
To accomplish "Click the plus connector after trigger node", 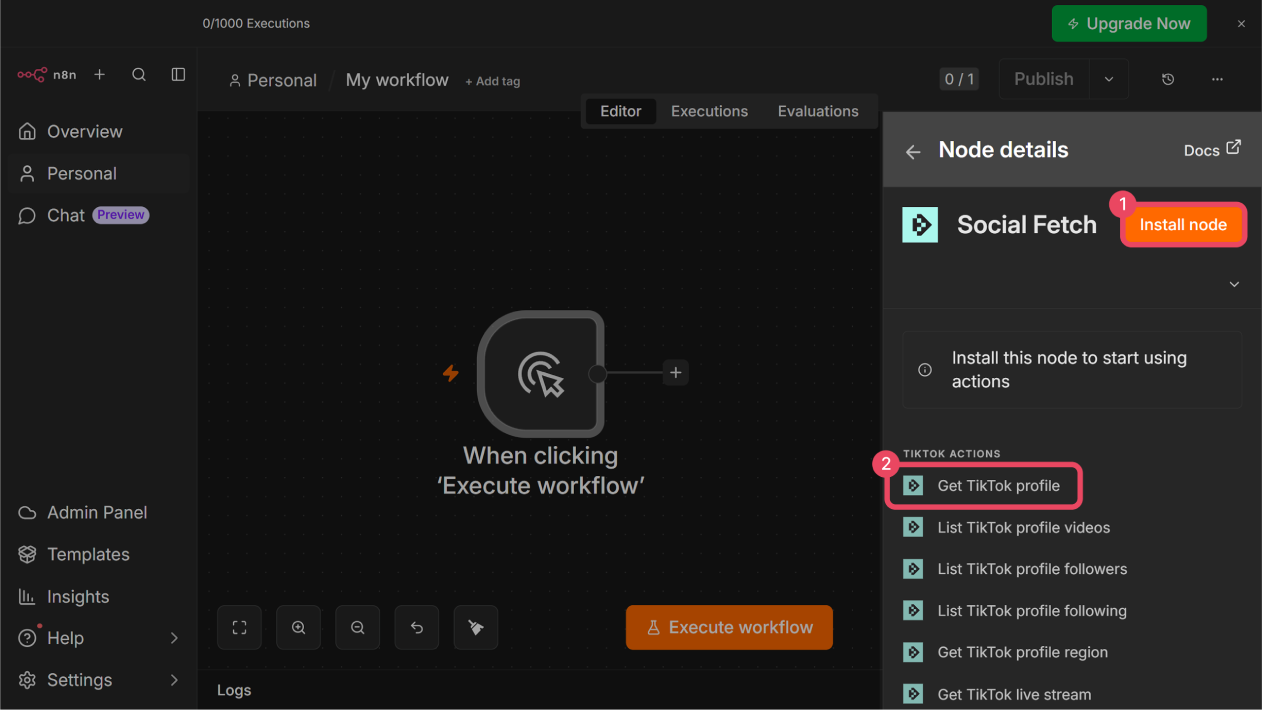I will point(676,373).
